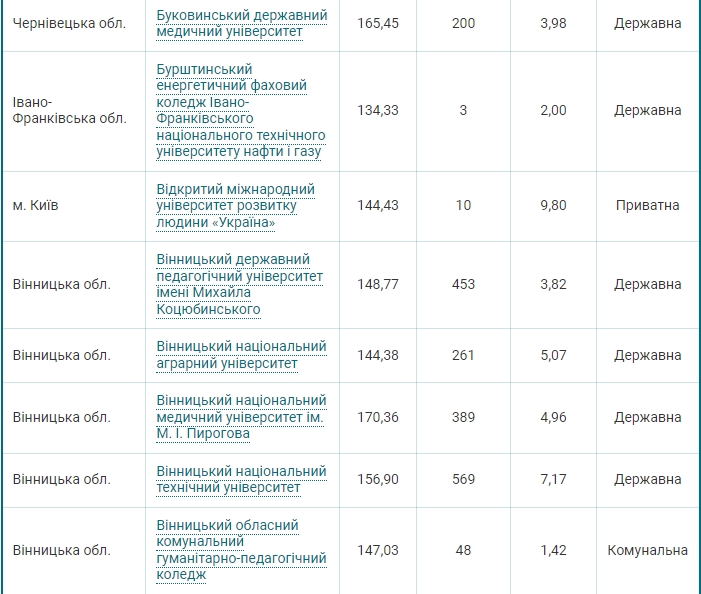Screen dimensions: 701x594
Task: Select the 9,80 value cell
Action: (553, 205)
